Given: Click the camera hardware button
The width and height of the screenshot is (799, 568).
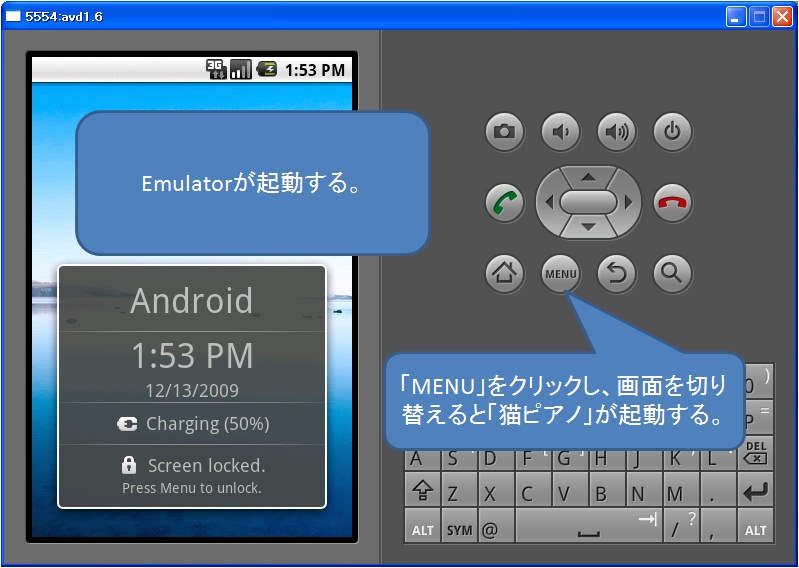Looking at the screenshot, I should 504,132.
